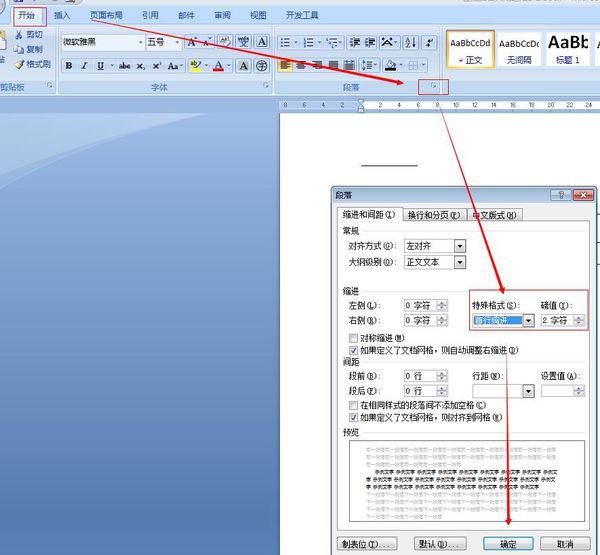600x555 pixels.
Task: Click the sort (A-Z) icon
Action: click(411, 42)
